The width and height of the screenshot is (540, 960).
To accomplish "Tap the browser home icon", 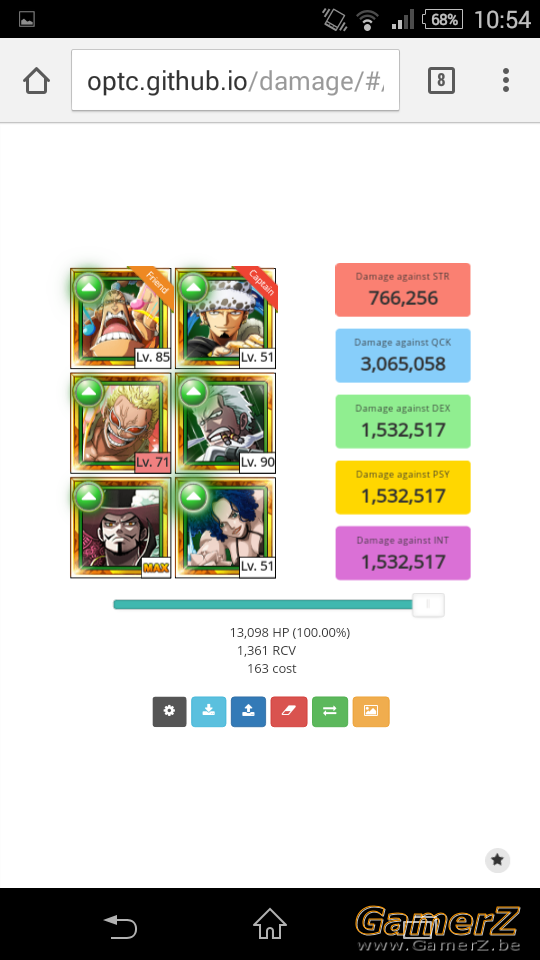I will pyautogui.click(x=36, y=80).
